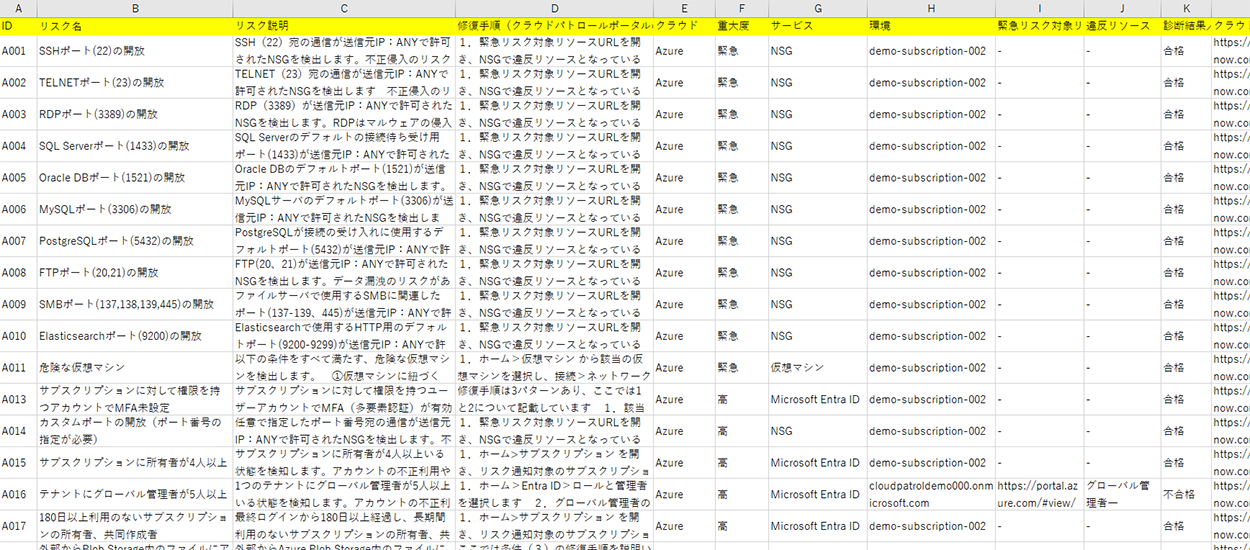Viewport: 1250px width, 550px height.
Task: Select 'demo-subscription-002' cell in row A017
Action: pyautogui.click(x=931, y=526)
